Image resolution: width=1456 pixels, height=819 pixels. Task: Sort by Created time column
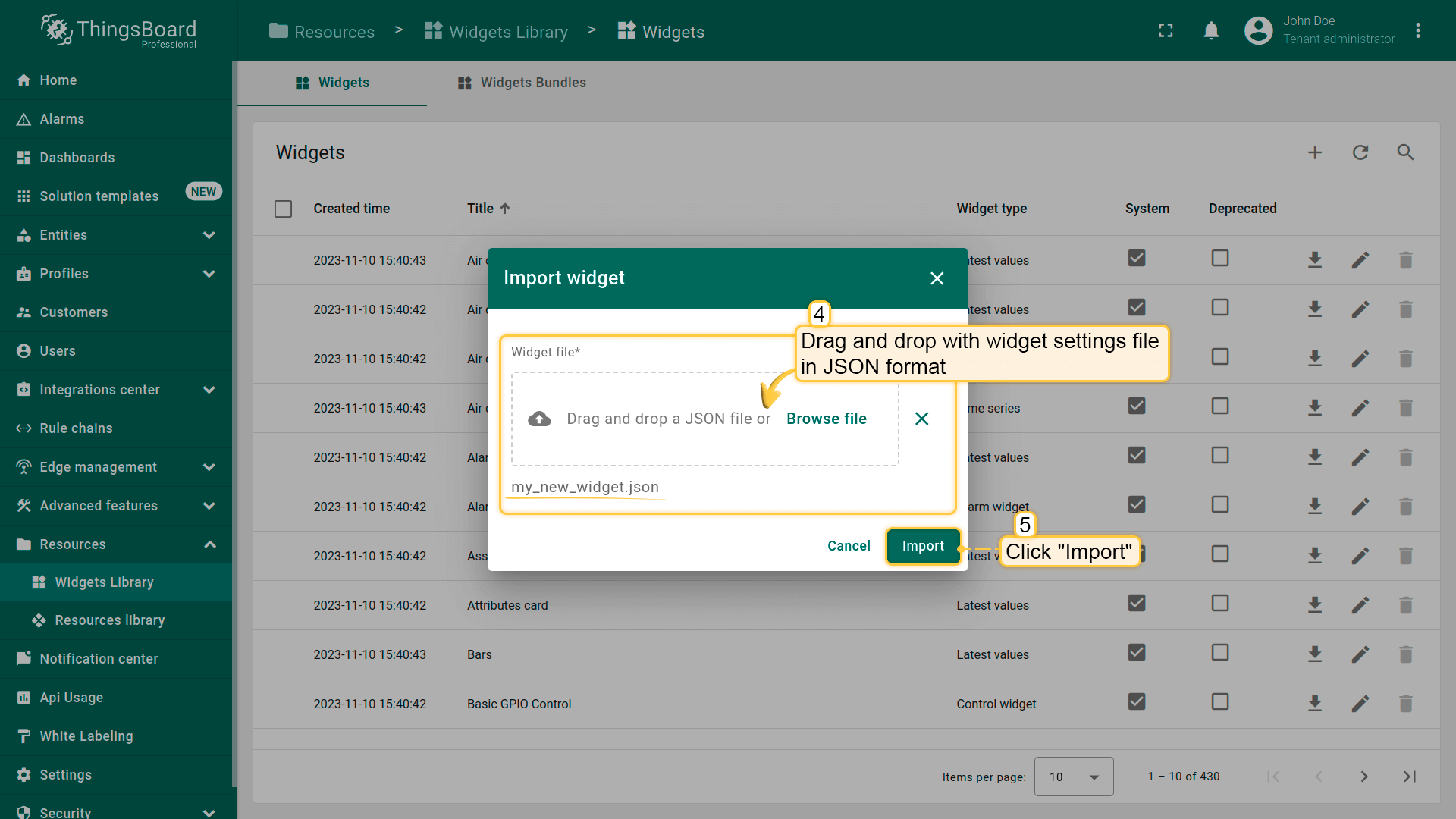coord(351,209)
